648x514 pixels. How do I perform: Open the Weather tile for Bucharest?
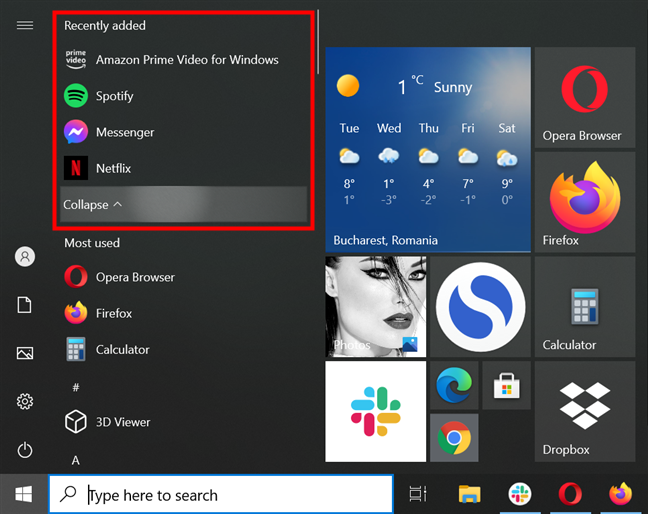427,150
